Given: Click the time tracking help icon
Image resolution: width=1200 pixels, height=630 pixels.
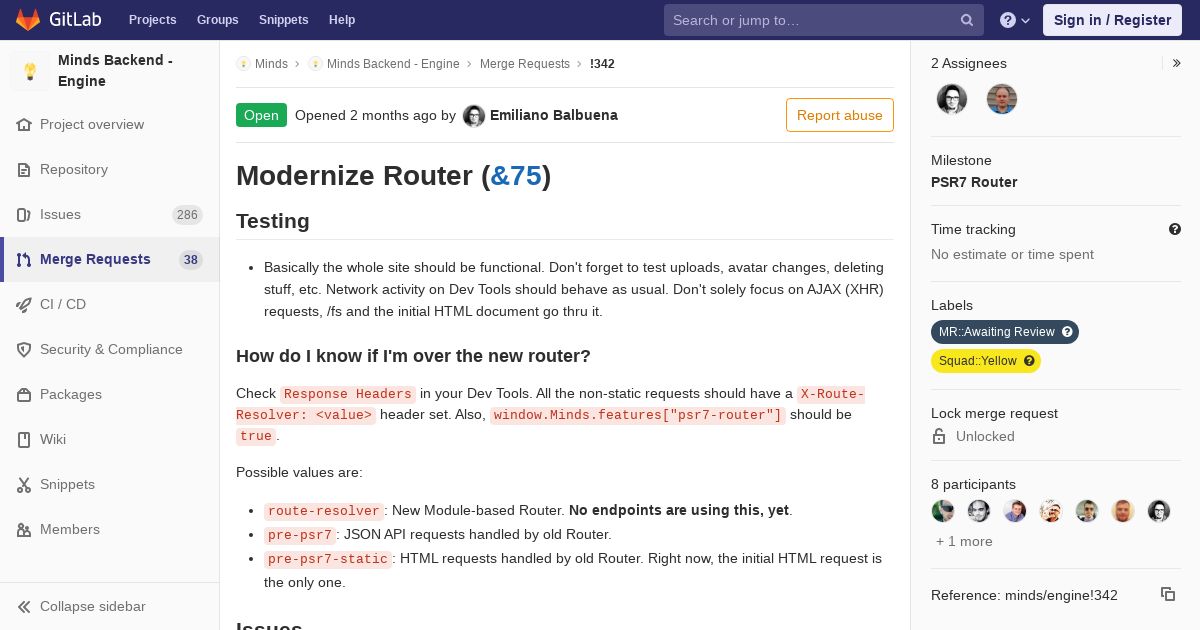Looking at the screenshot, I should pos(1175,229).
